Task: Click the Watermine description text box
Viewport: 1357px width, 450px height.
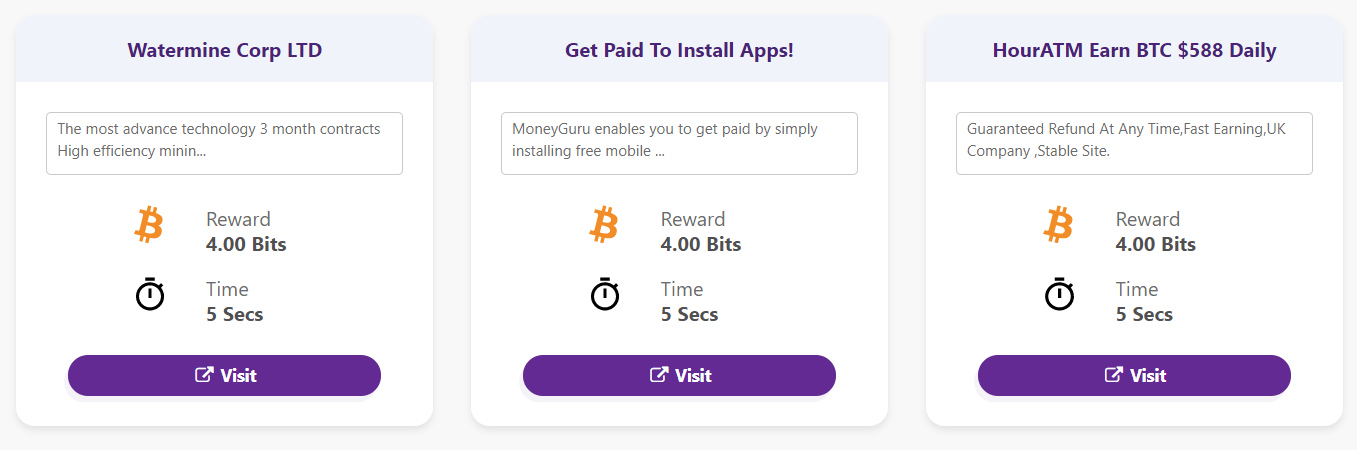Action: point(224,143)
